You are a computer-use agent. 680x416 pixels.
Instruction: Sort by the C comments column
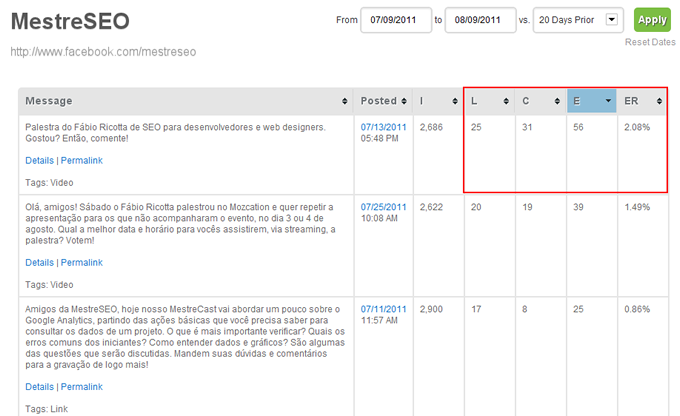[x=556, y=101]
